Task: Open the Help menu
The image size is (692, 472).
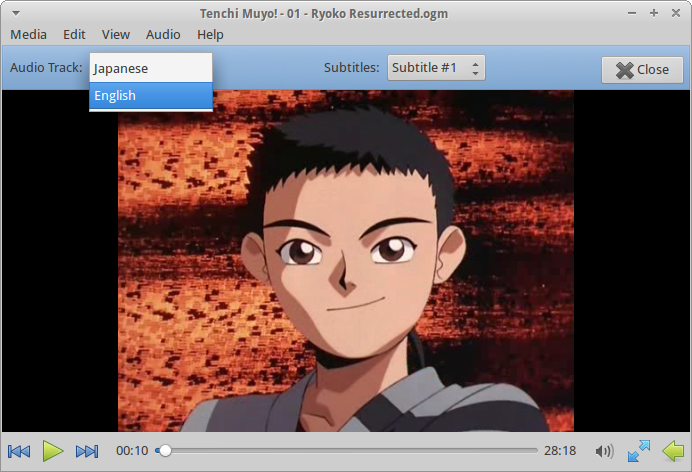Action: click(x=210, y=34)
